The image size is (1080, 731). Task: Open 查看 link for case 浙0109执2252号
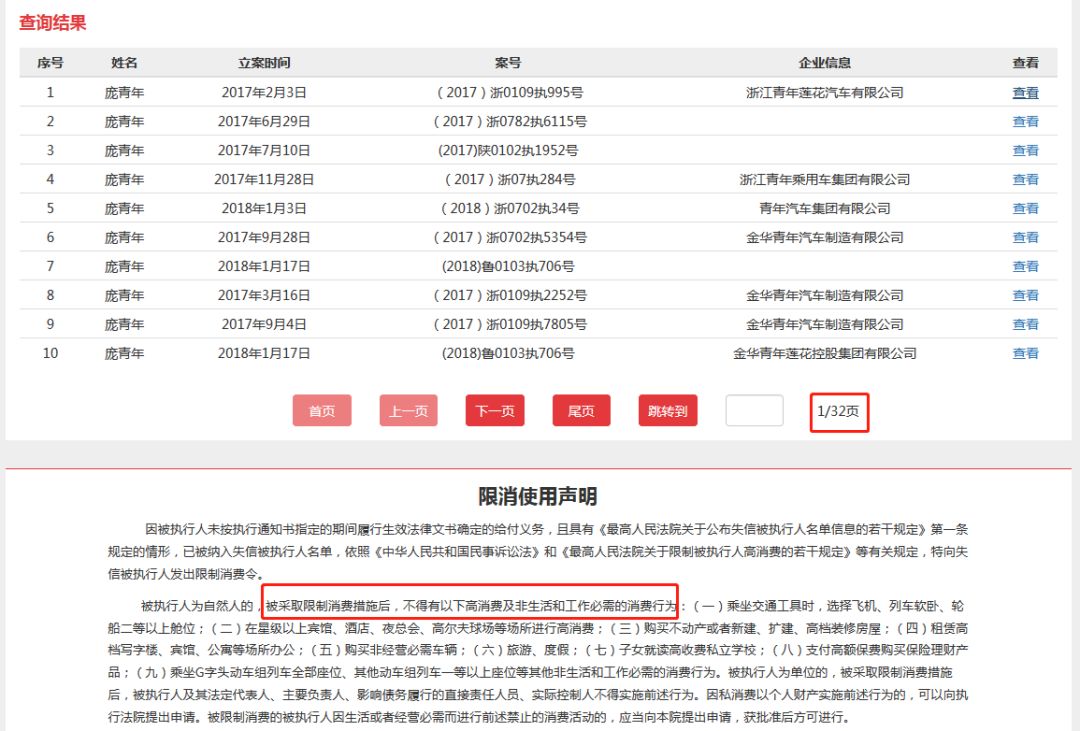click(x=1025, y=295)
